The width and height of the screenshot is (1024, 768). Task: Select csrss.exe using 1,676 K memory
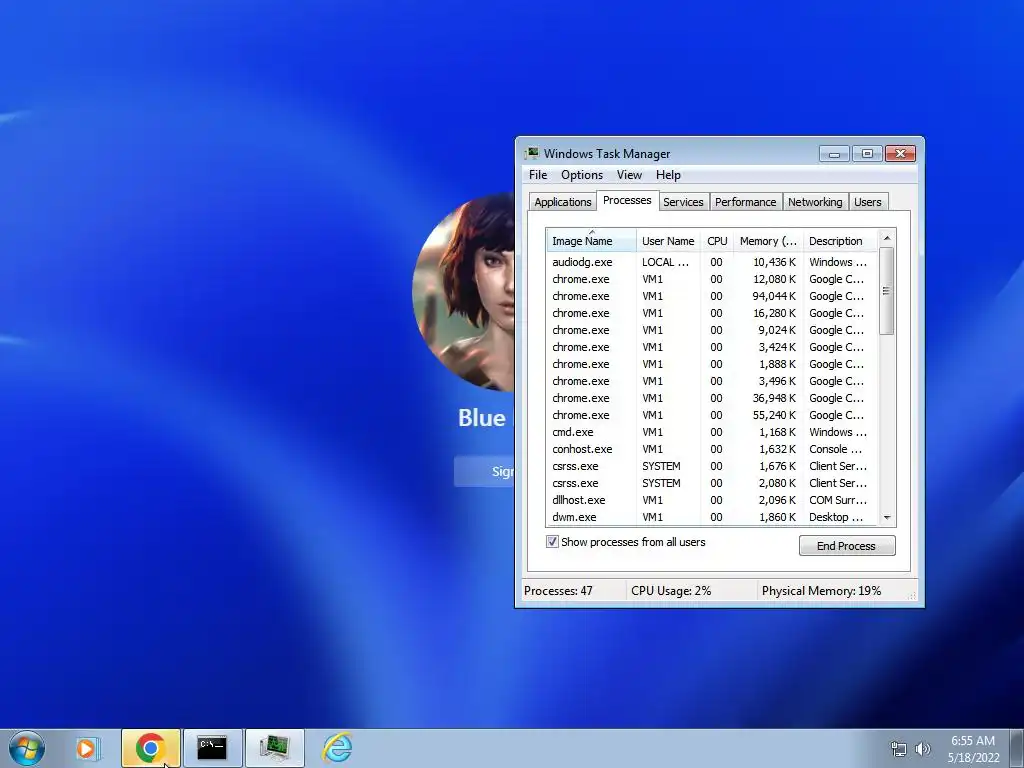[x=712, y=466]
